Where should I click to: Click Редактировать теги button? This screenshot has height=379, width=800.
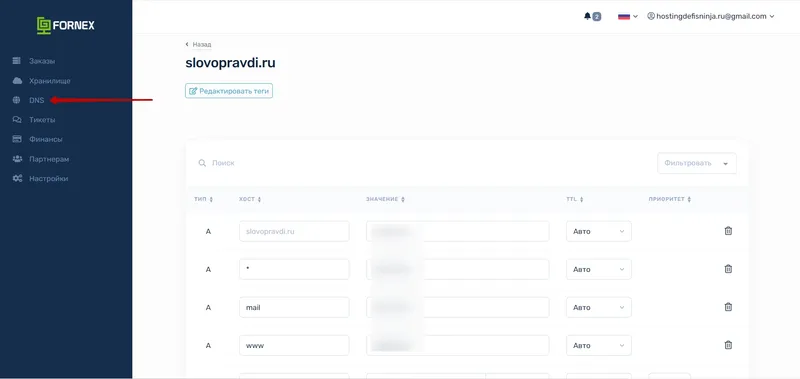tap(229, 91)
